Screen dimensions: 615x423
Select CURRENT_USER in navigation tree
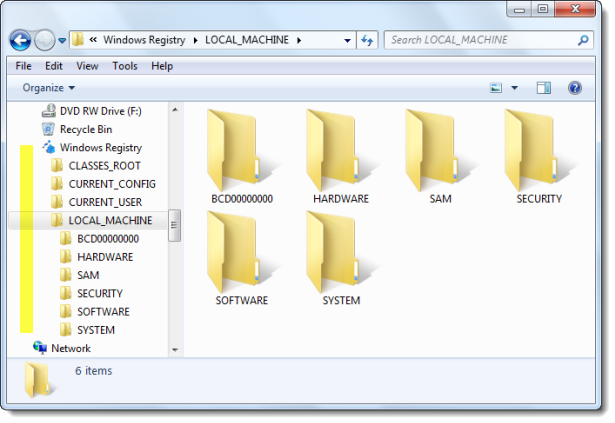tap(105, 202)
